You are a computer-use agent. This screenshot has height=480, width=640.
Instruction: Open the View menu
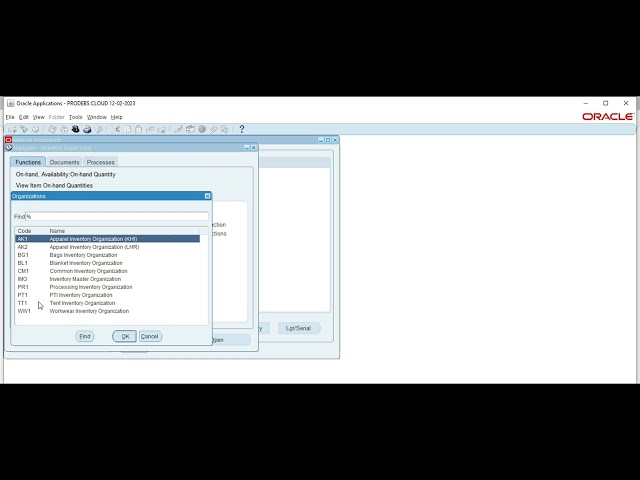[38, 117]
